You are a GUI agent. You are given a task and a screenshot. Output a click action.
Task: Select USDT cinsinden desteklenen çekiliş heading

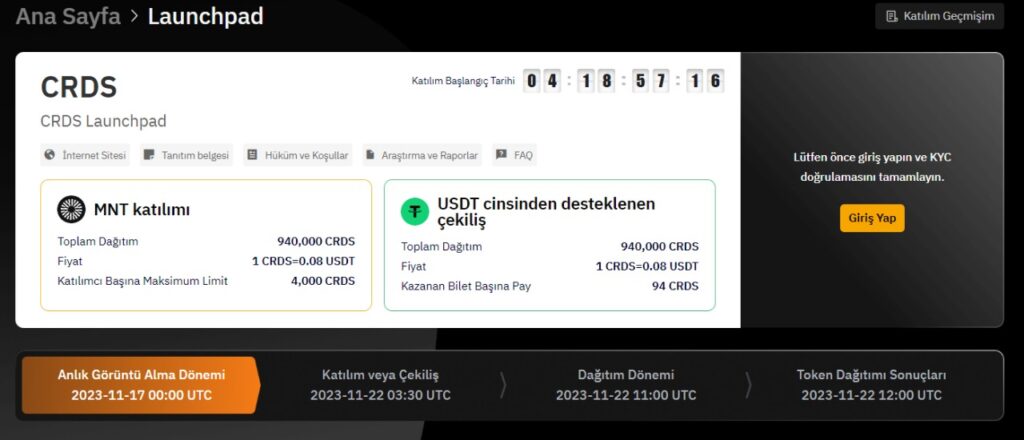(546, 212)
